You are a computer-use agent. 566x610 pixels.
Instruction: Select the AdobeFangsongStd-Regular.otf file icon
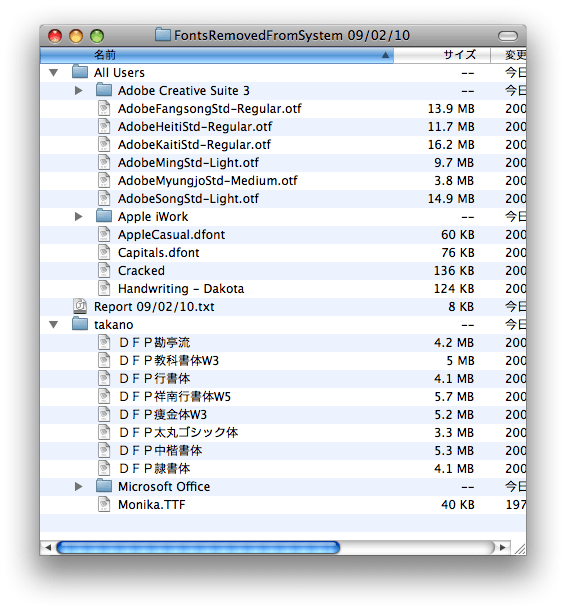click(104, 109)
